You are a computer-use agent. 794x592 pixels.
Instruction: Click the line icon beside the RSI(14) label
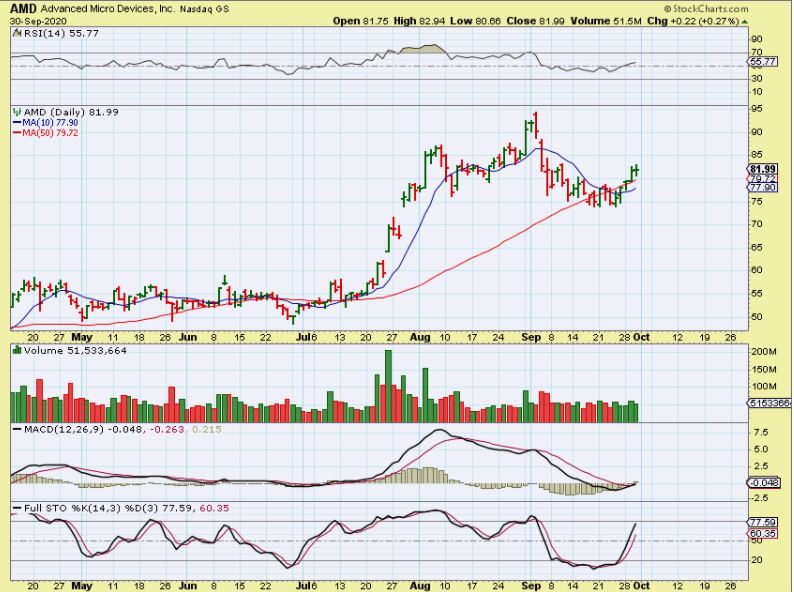17,33
